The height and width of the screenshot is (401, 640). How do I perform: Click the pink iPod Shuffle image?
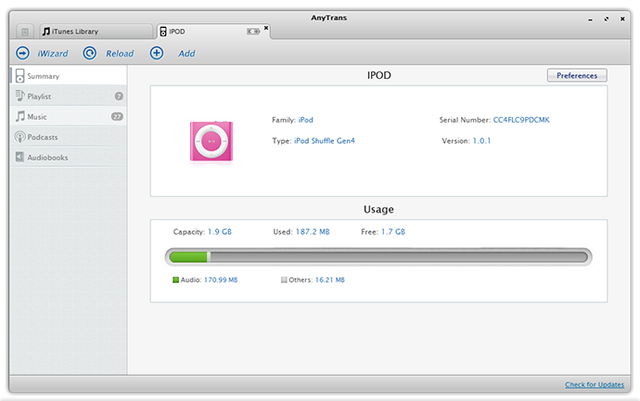click(211, 141)
